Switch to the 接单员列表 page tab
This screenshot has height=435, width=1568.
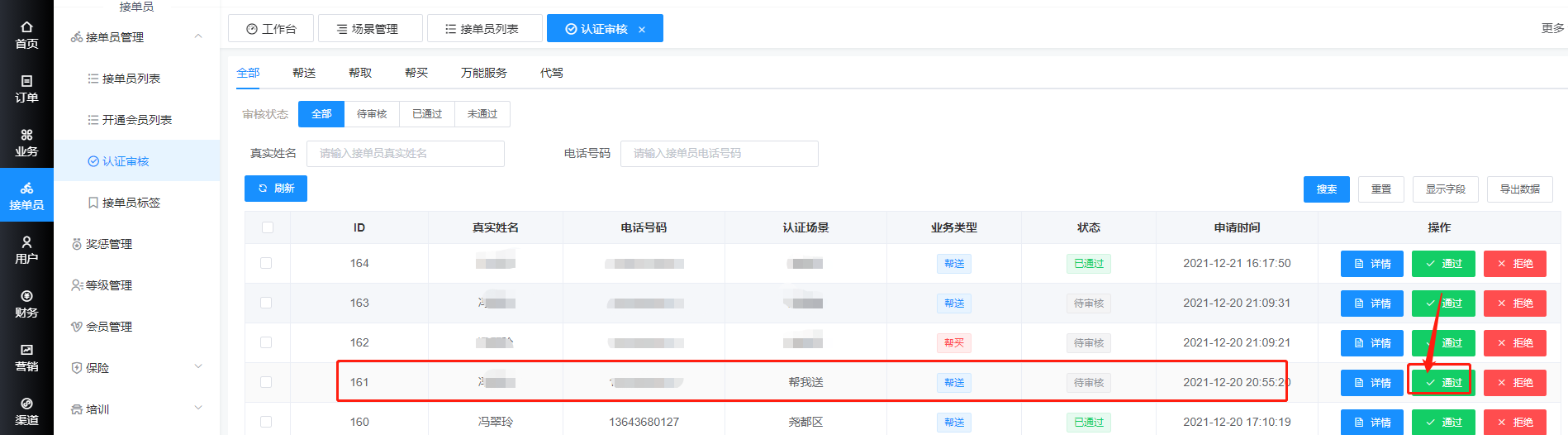(x=485, y=29)
